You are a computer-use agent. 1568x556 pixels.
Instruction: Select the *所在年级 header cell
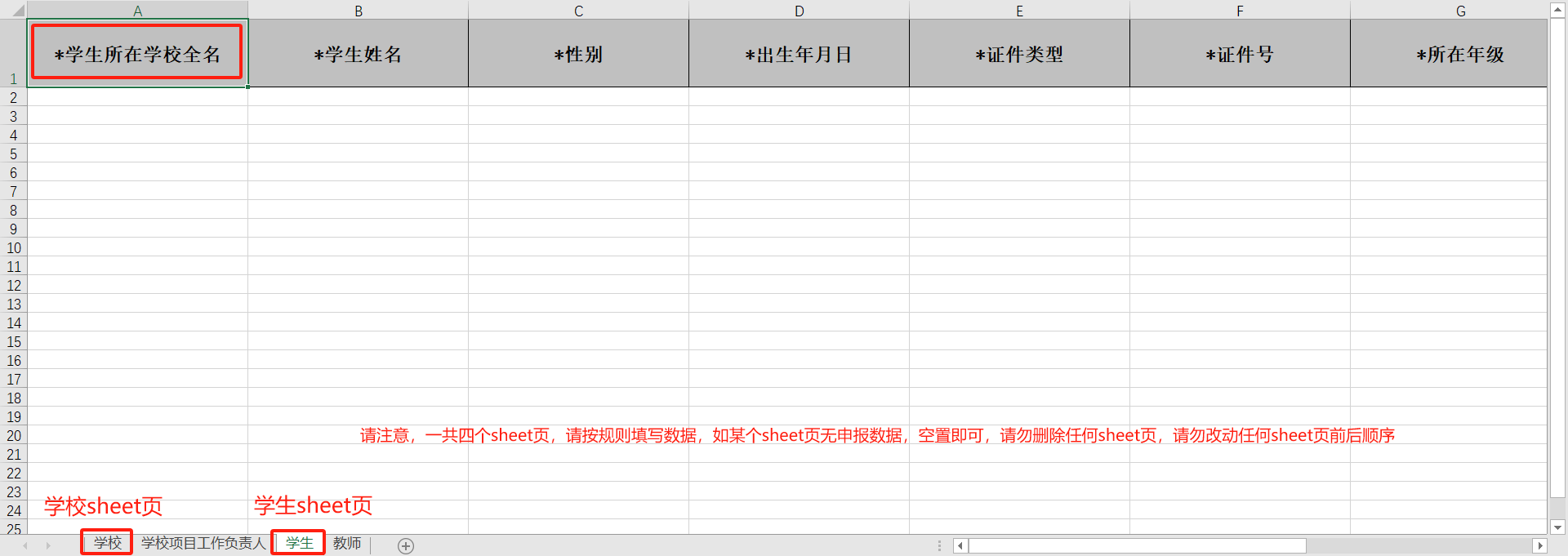pos(1449,53)
